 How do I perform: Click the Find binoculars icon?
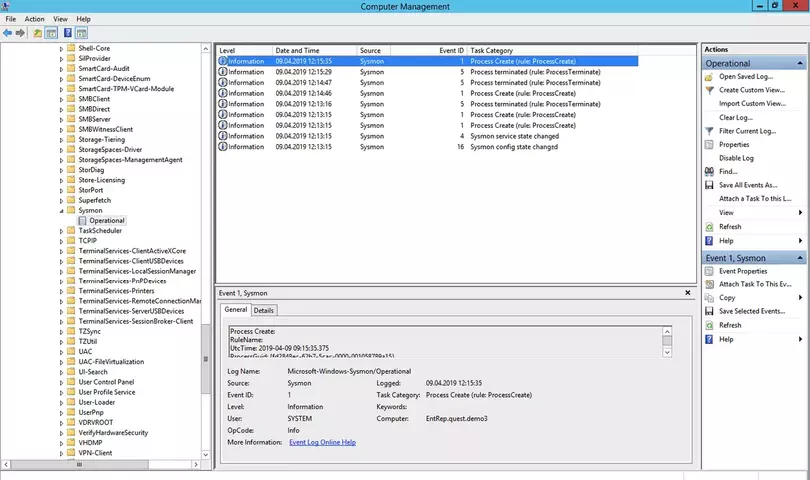point(709,172)
